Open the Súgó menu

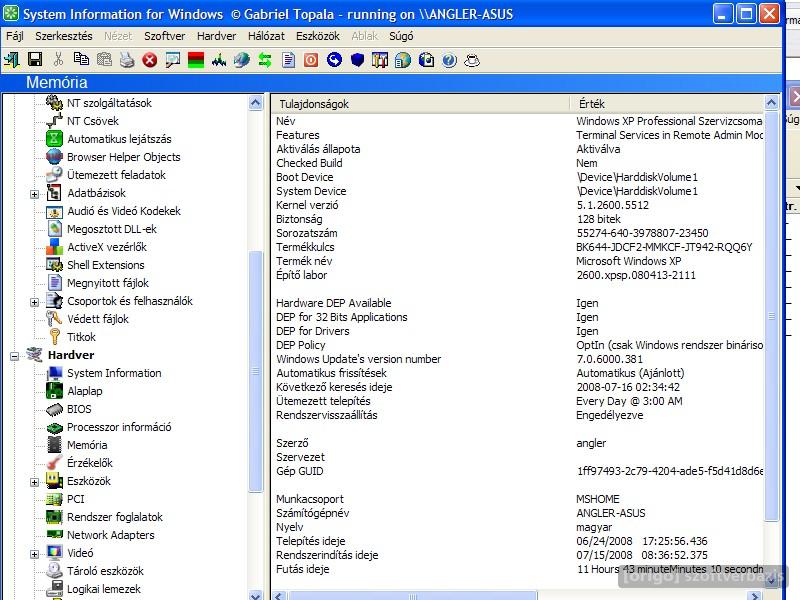(401, 36)
